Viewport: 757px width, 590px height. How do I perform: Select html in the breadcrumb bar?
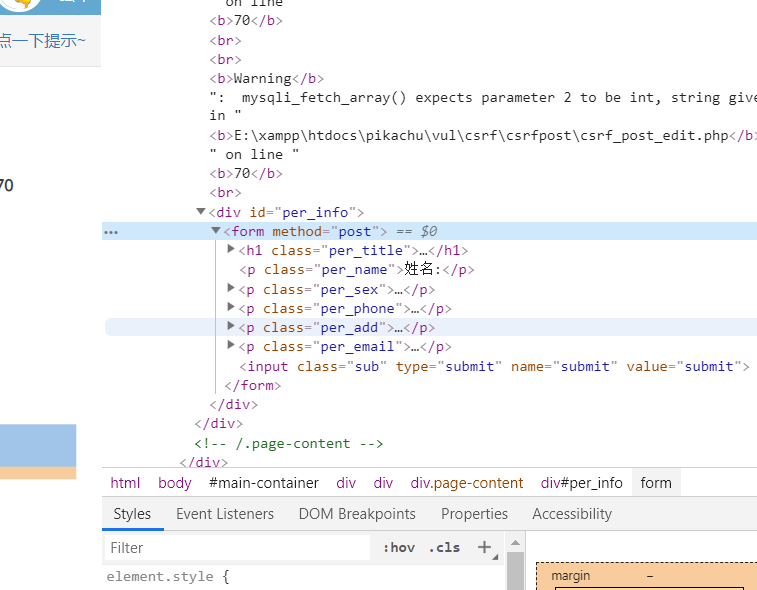coord(125,483)
